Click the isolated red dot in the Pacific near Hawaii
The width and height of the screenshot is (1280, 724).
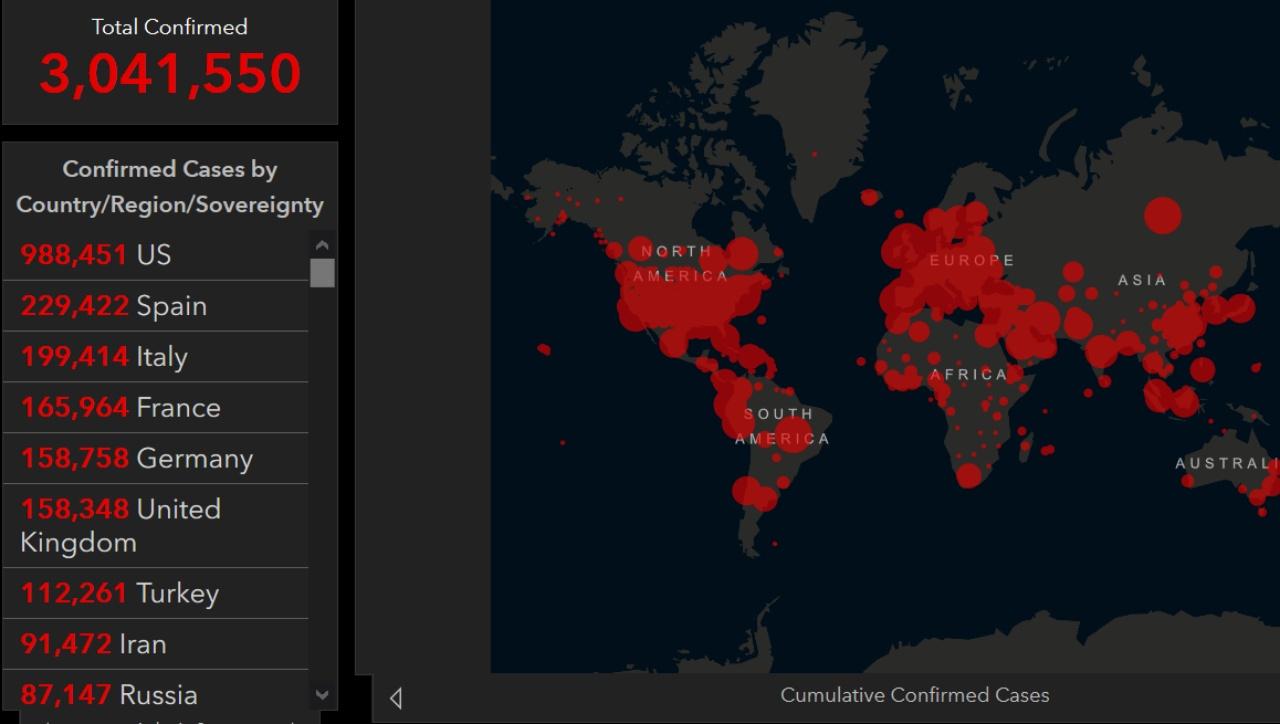tap(544, 350)
